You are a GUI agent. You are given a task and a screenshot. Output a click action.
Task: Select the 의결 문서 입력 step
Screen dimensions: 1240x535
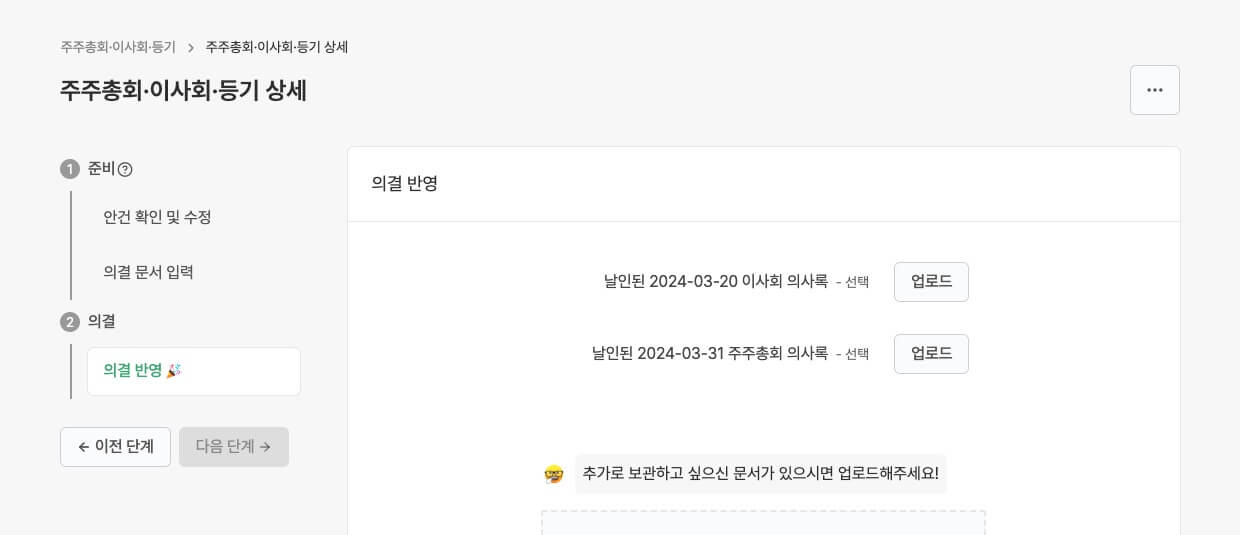pos(148,272)
